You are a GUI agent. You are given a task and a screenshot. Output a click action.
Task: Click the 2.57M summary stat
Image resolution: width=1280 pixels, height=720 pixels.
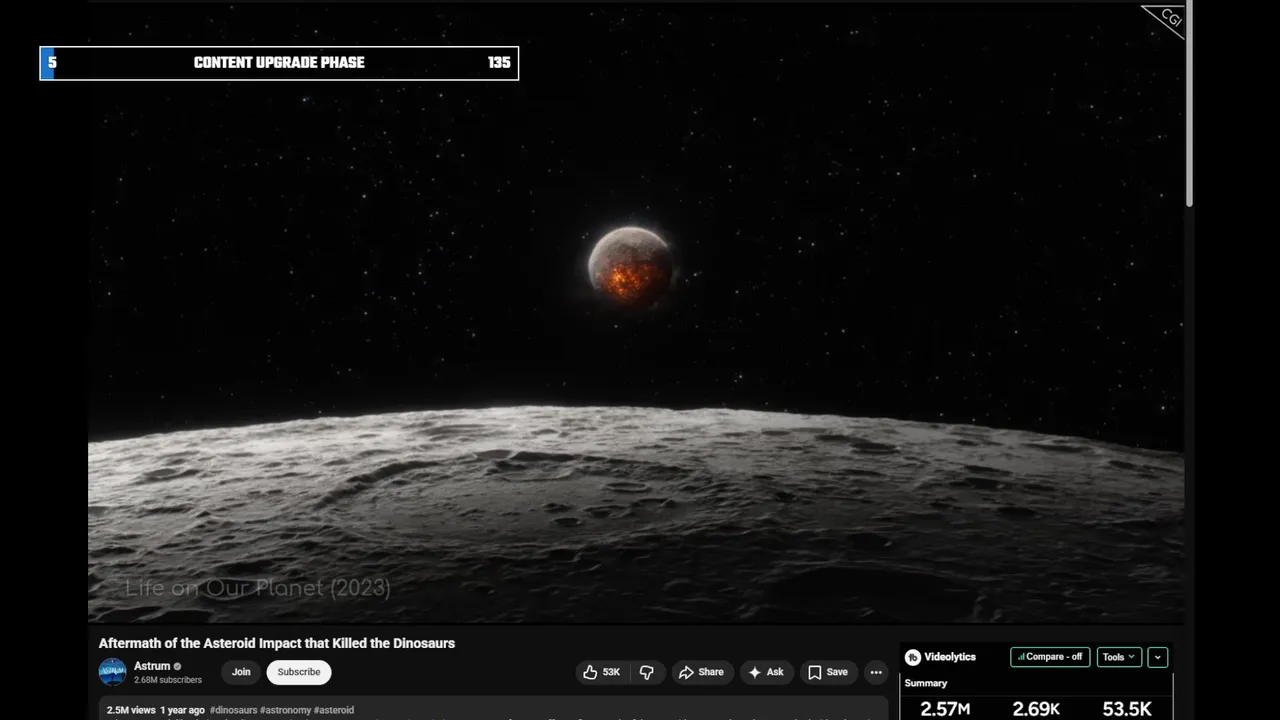945,709
